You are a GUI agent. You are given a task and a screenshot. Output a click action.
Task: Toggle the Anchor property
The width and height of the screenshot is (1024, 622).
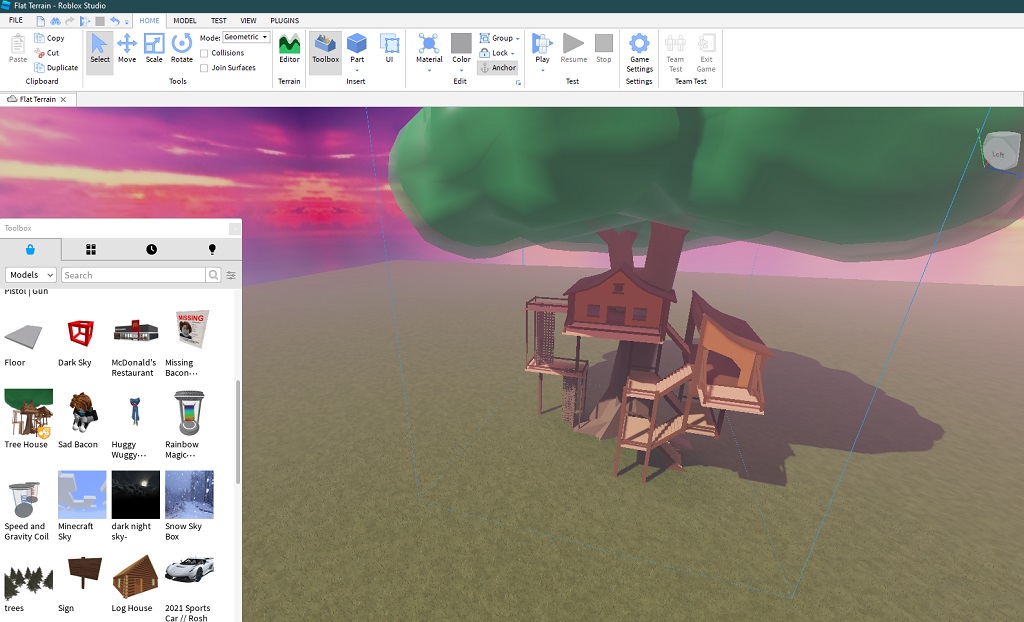click(x=498, y=67)
